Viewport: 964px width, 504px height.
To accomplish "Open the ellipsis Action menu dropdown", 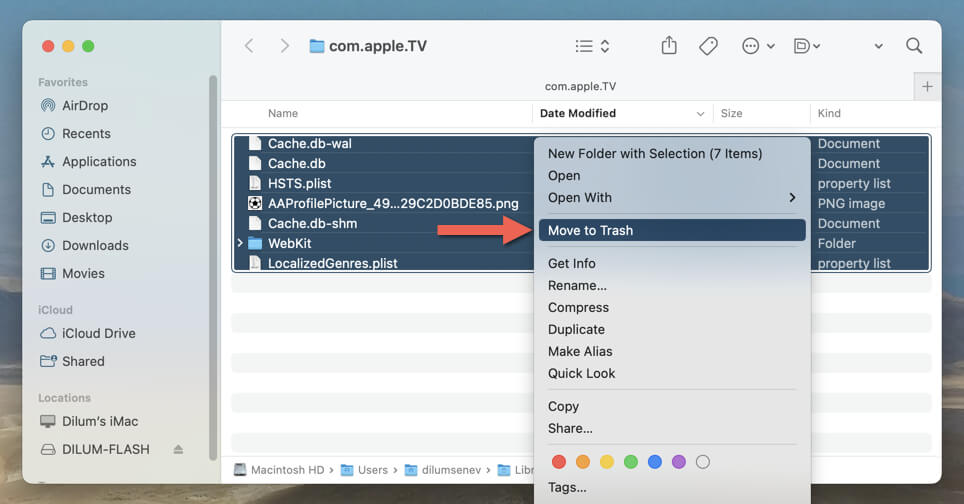I will click(755, 46).
